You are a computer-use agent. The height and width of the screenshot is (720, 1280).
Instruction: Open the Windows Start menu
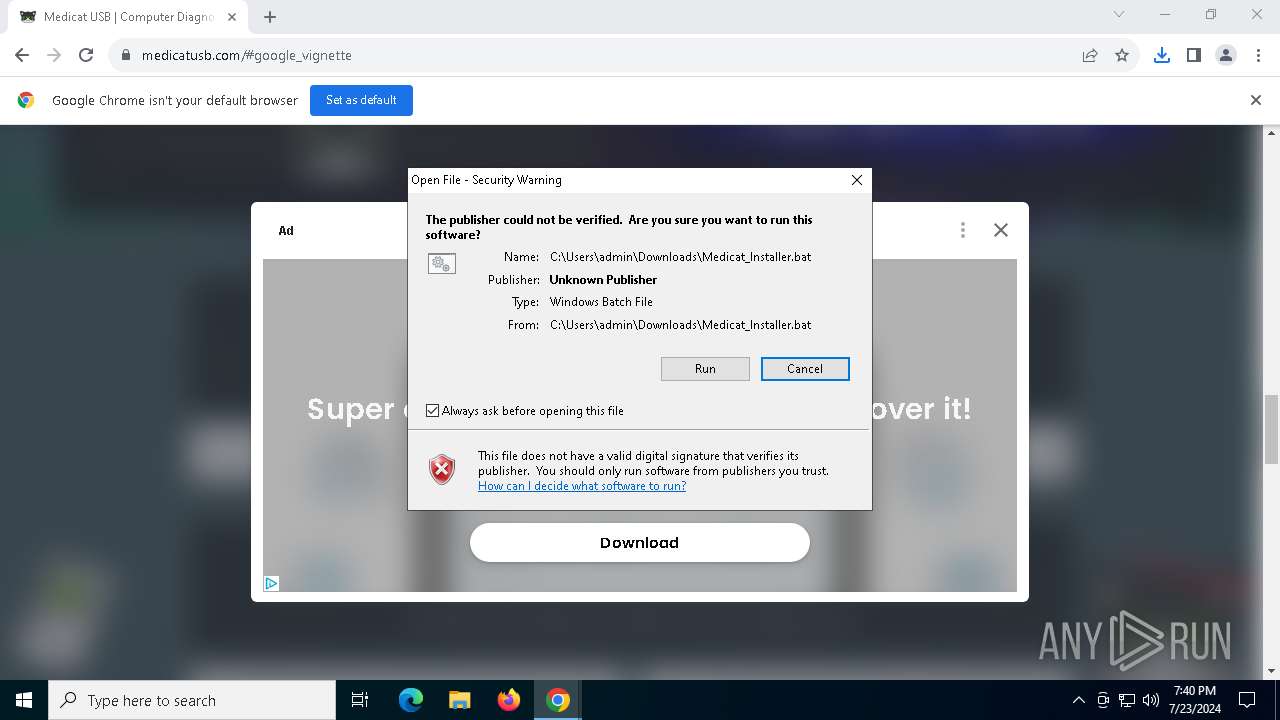(x=24, y=700)
